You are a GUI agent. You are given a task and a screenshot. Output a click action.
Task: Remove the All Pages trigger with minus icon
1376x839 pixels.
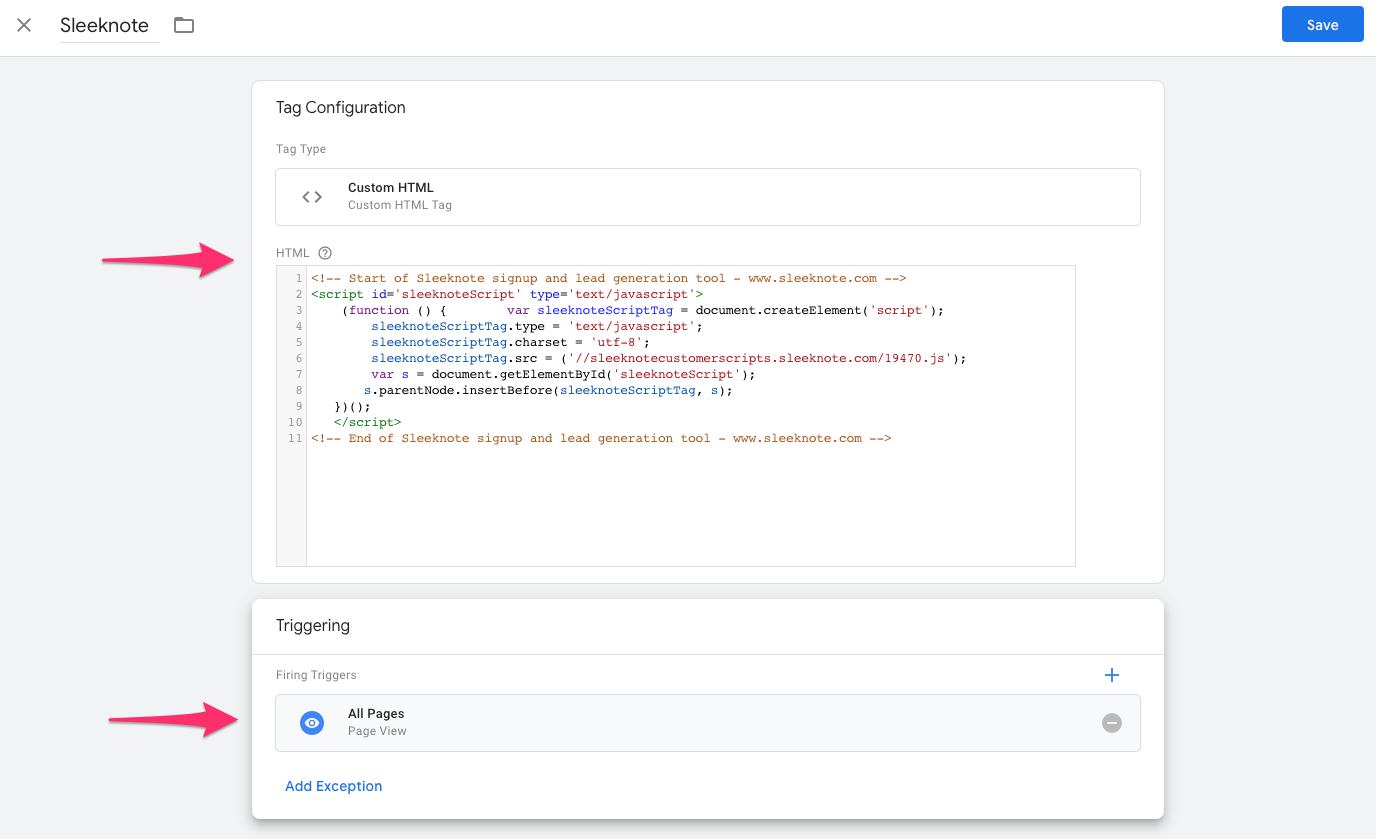(1111, 723)
